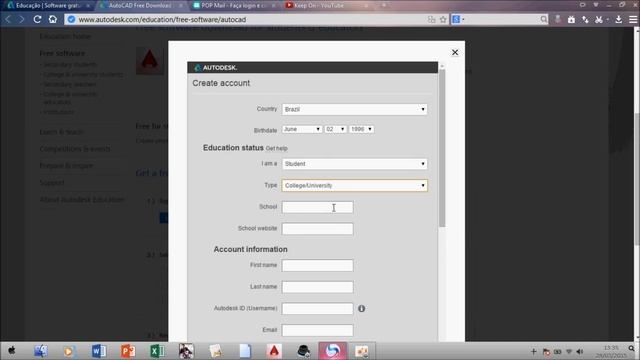Open the blank document icon in taskbar

245,351
